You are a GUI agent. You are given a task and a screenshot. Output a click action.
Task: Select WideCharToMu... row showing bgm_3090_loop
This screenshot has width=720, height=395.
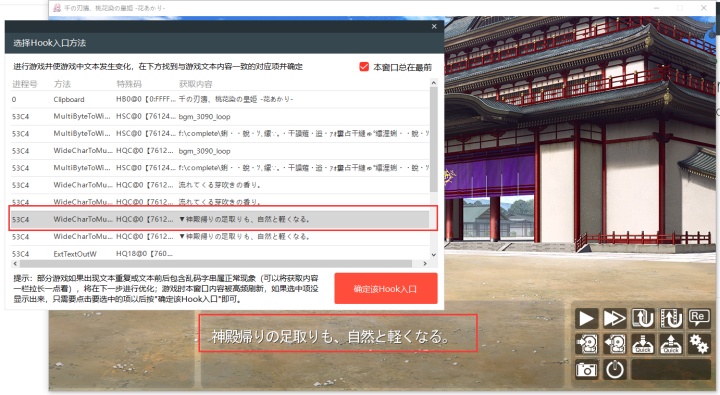(220, 151)
